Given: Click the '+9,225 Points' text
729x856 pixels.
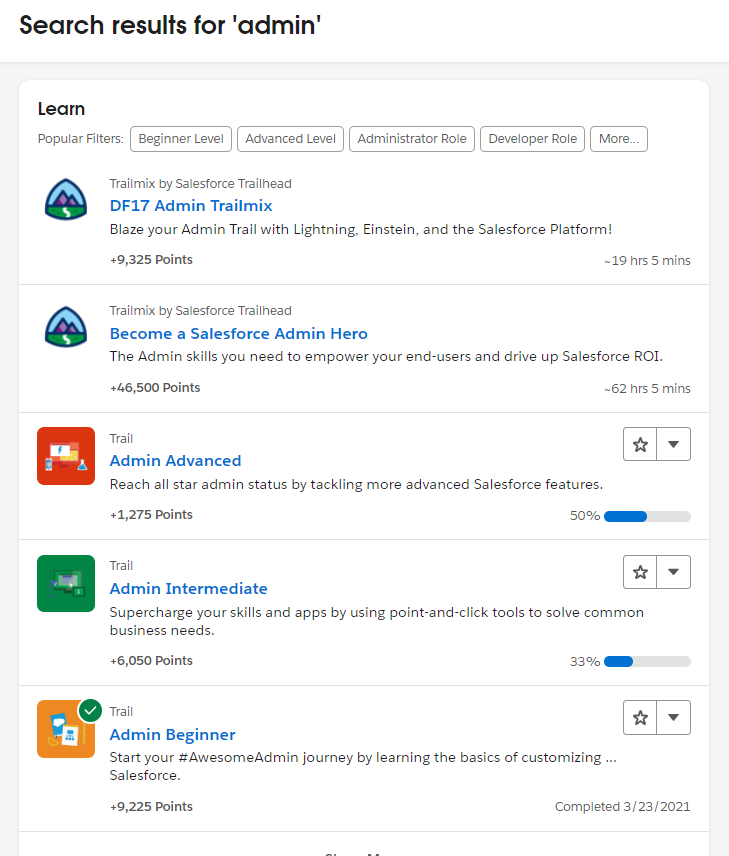Looking at the screenshot, I should click(151, 807).
